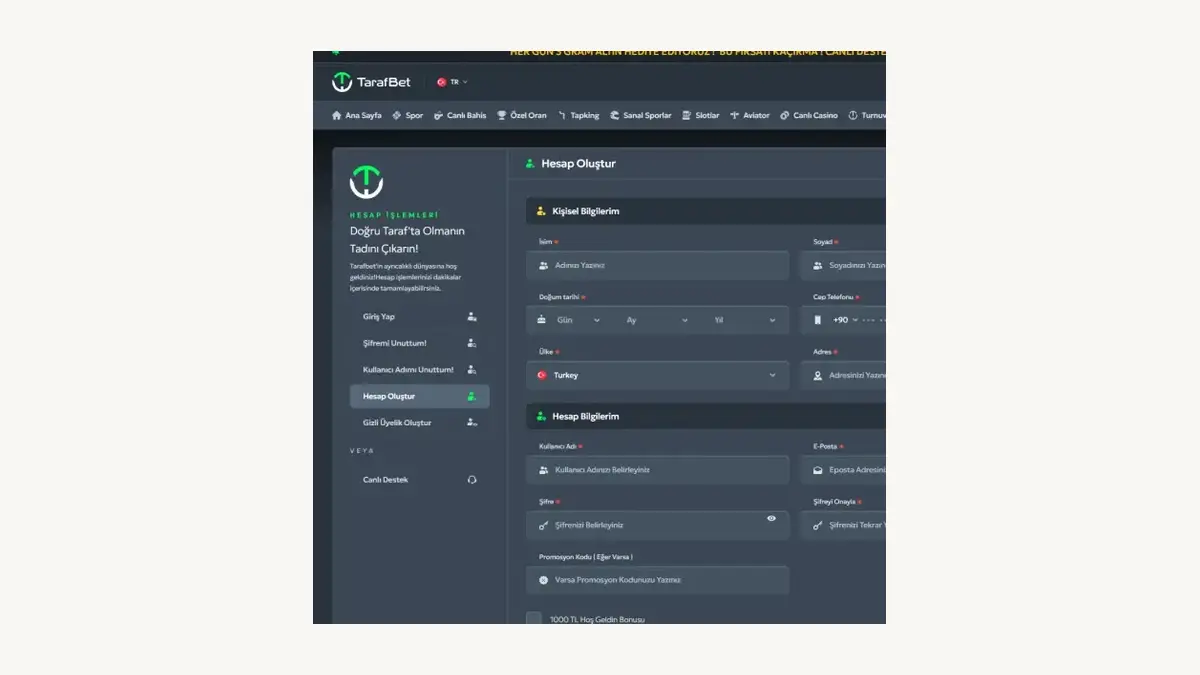Viewport: 1200px width, 675px height.
Task: Open the Gün day dropdown
Action: pos(571,320)
